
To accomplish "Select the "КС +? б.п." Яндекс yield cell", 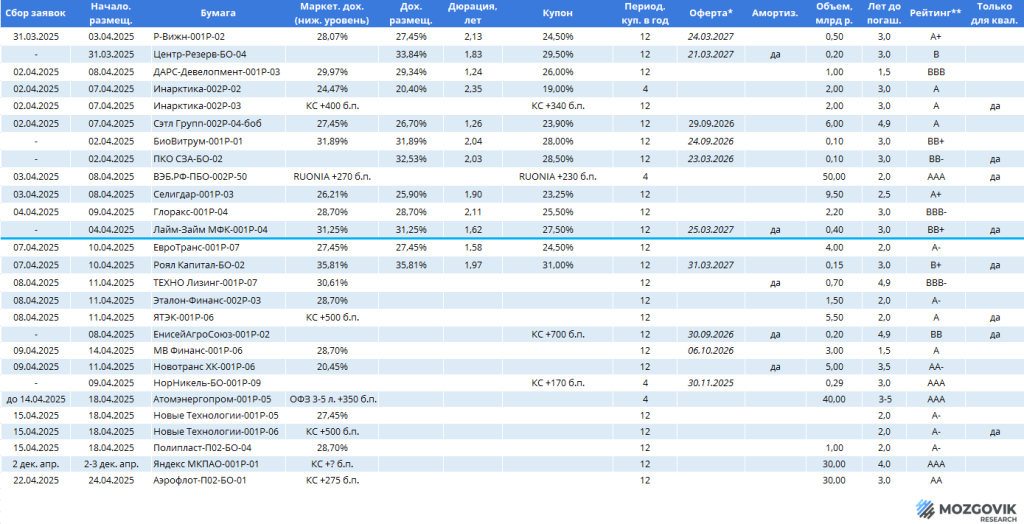I will pos(332,465).
